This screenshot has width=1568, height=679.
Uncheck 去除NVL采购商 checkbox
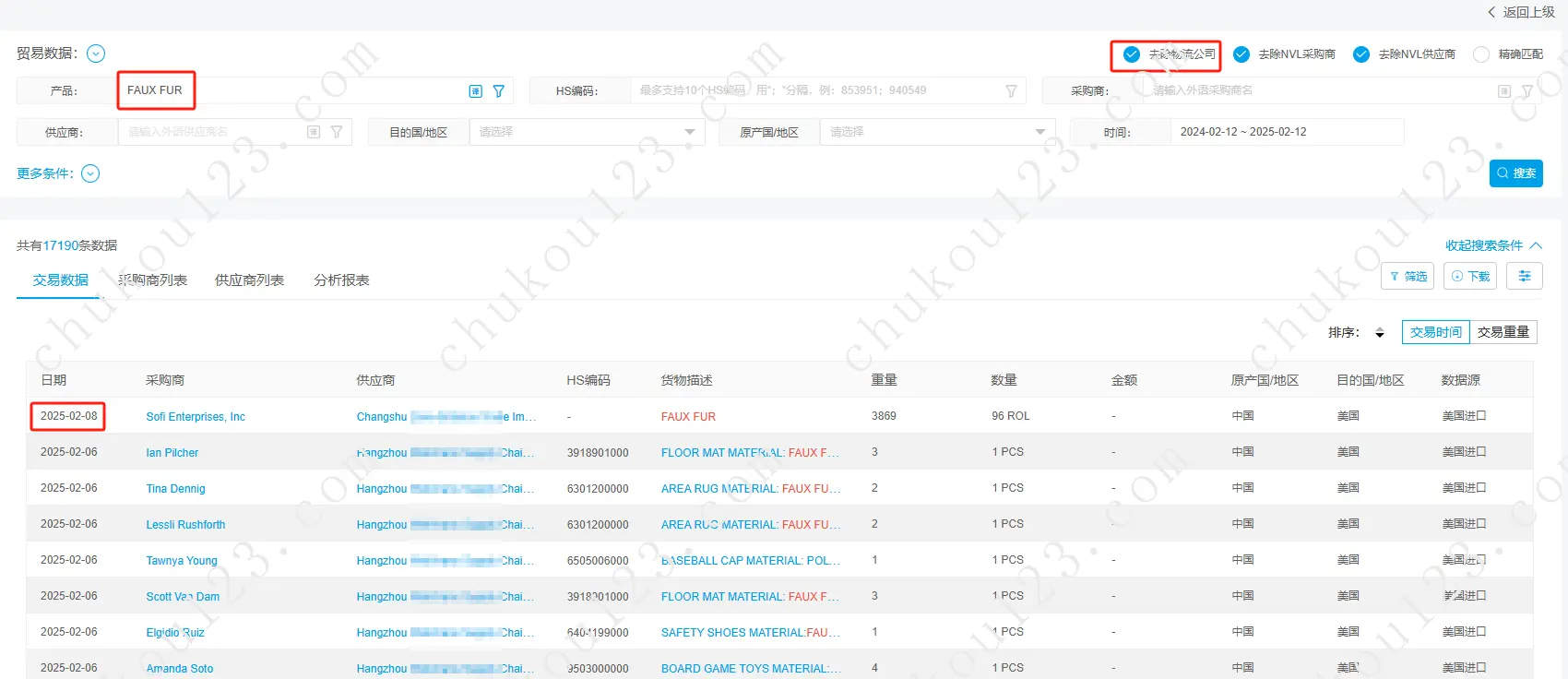1241,54
